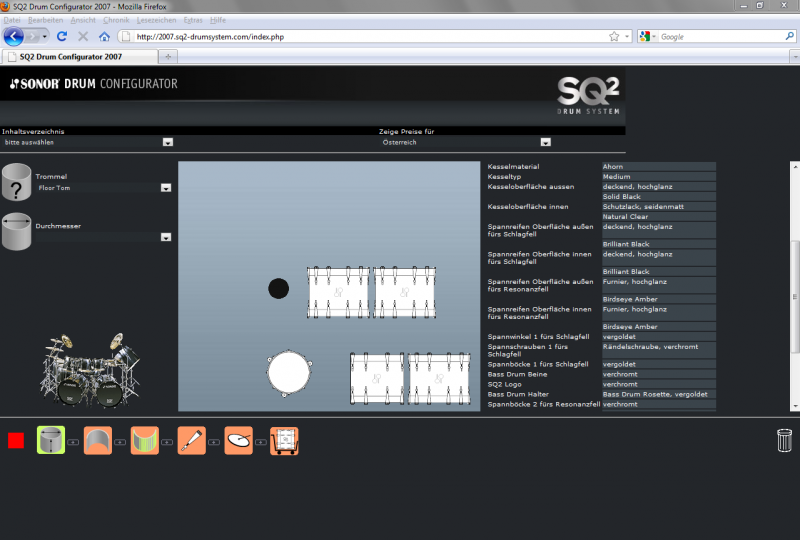Open the Datei menu
Screen dimensions: 800x540
point(12,20)
